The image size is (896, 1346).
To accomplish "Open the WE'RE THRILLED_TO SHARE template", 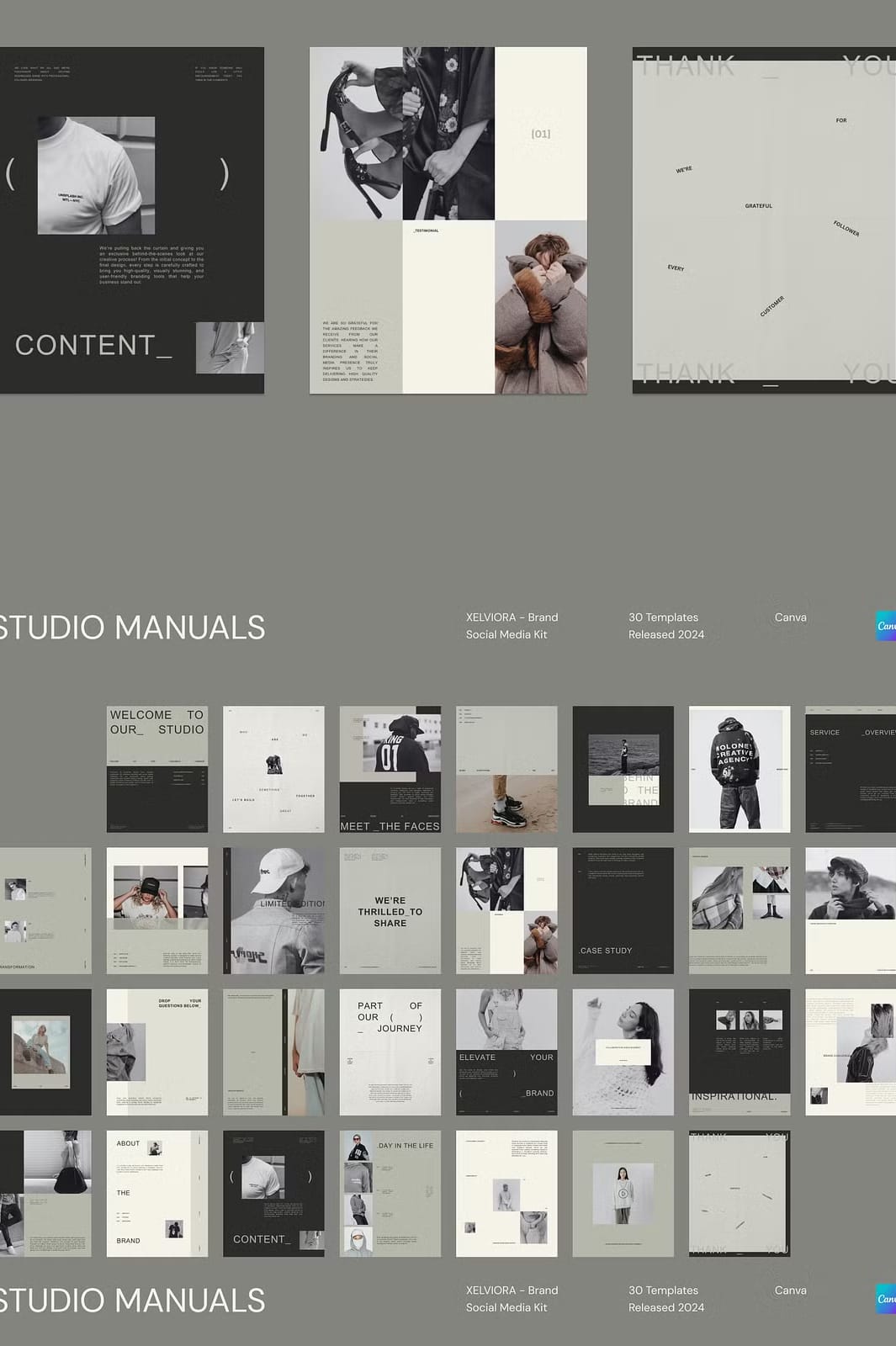I will 390,910.
